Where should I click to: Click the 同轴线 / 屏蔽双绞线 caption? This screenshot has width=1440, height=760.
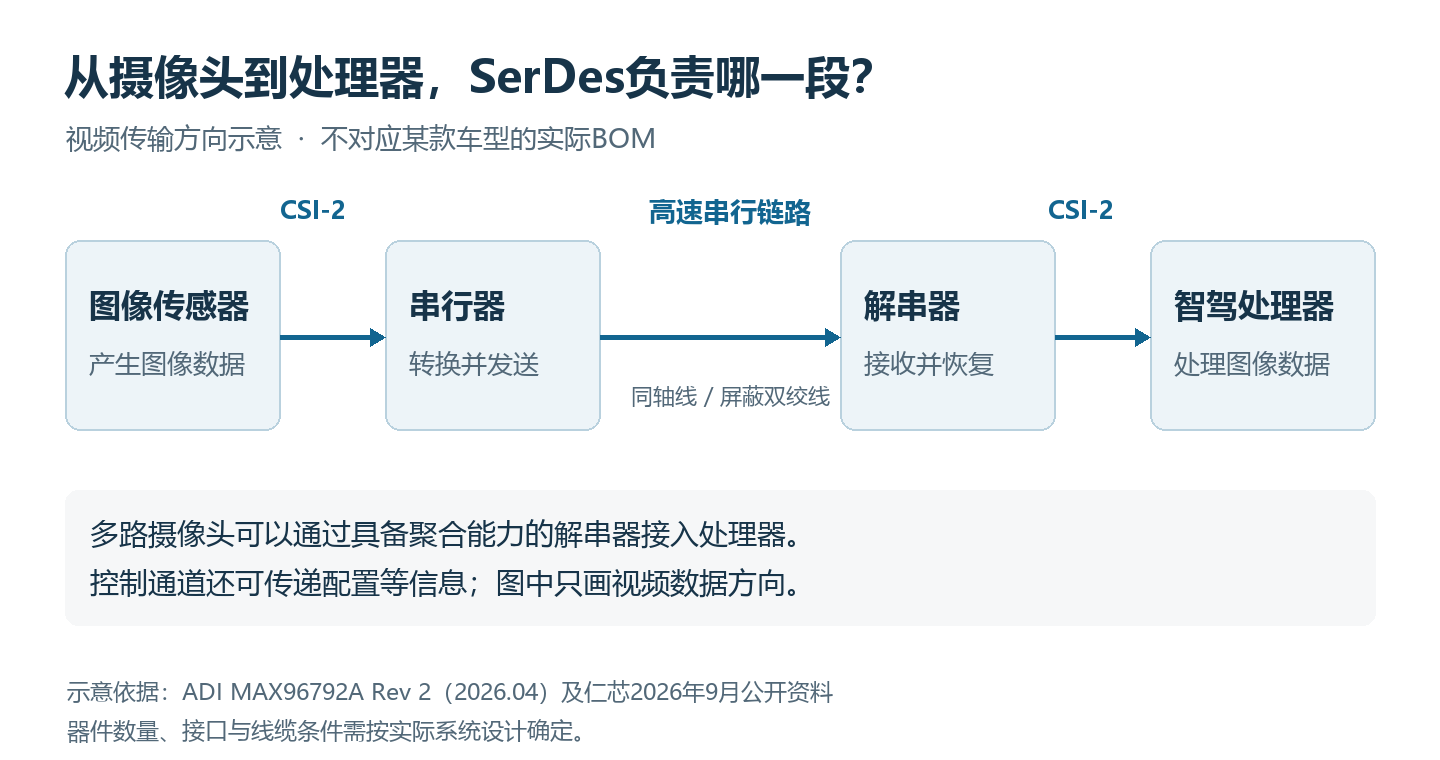[730, 397]
